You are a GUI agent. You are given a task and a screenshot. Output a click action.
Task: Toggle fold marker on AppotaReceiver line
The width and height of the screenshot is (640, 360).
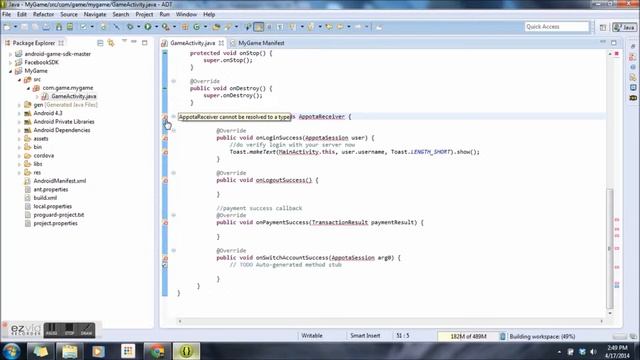[174, 116]
